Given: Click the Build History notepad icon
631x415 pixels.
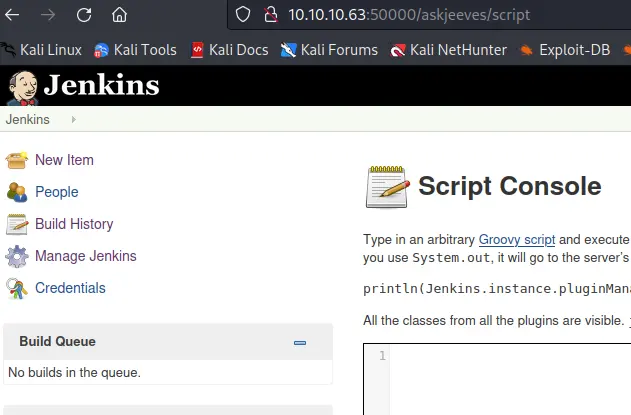Looking at the screenshot, I should tap(17, 224).
